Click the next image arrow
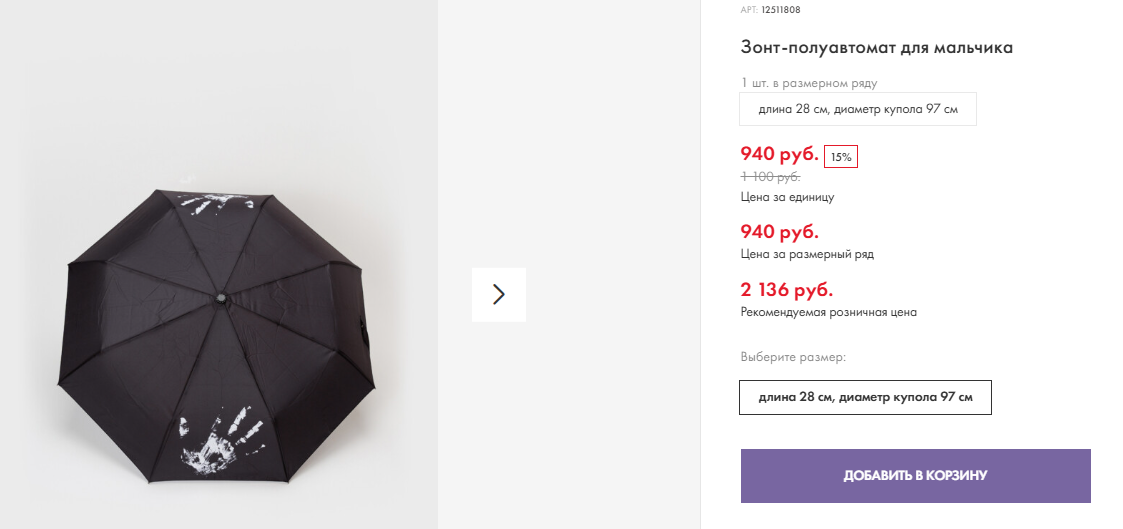 click(x=499, y=294)
